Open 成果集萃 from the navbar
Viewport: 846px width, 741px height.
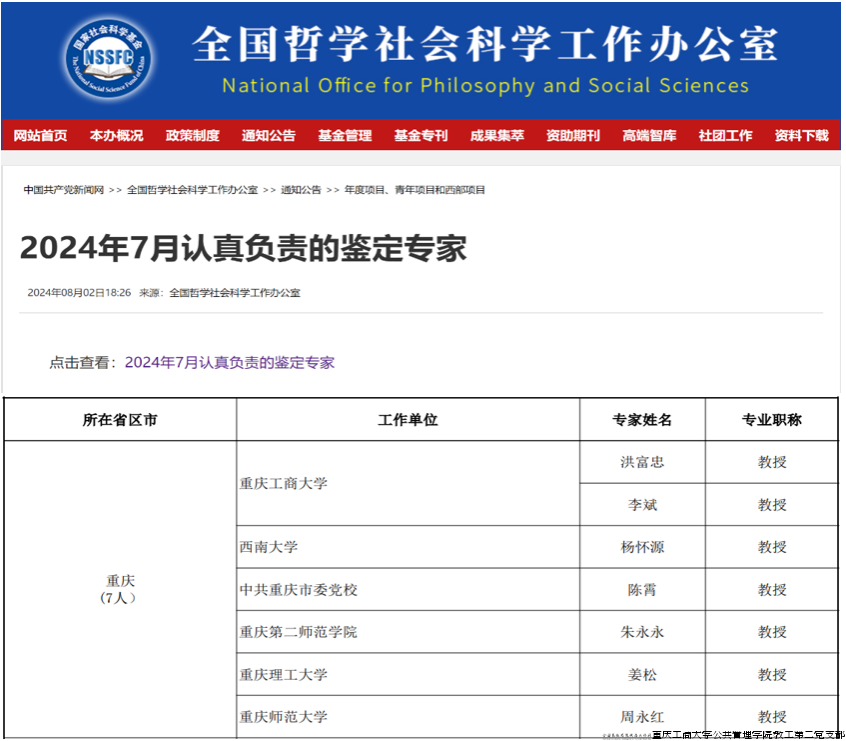tap(497, 136)
